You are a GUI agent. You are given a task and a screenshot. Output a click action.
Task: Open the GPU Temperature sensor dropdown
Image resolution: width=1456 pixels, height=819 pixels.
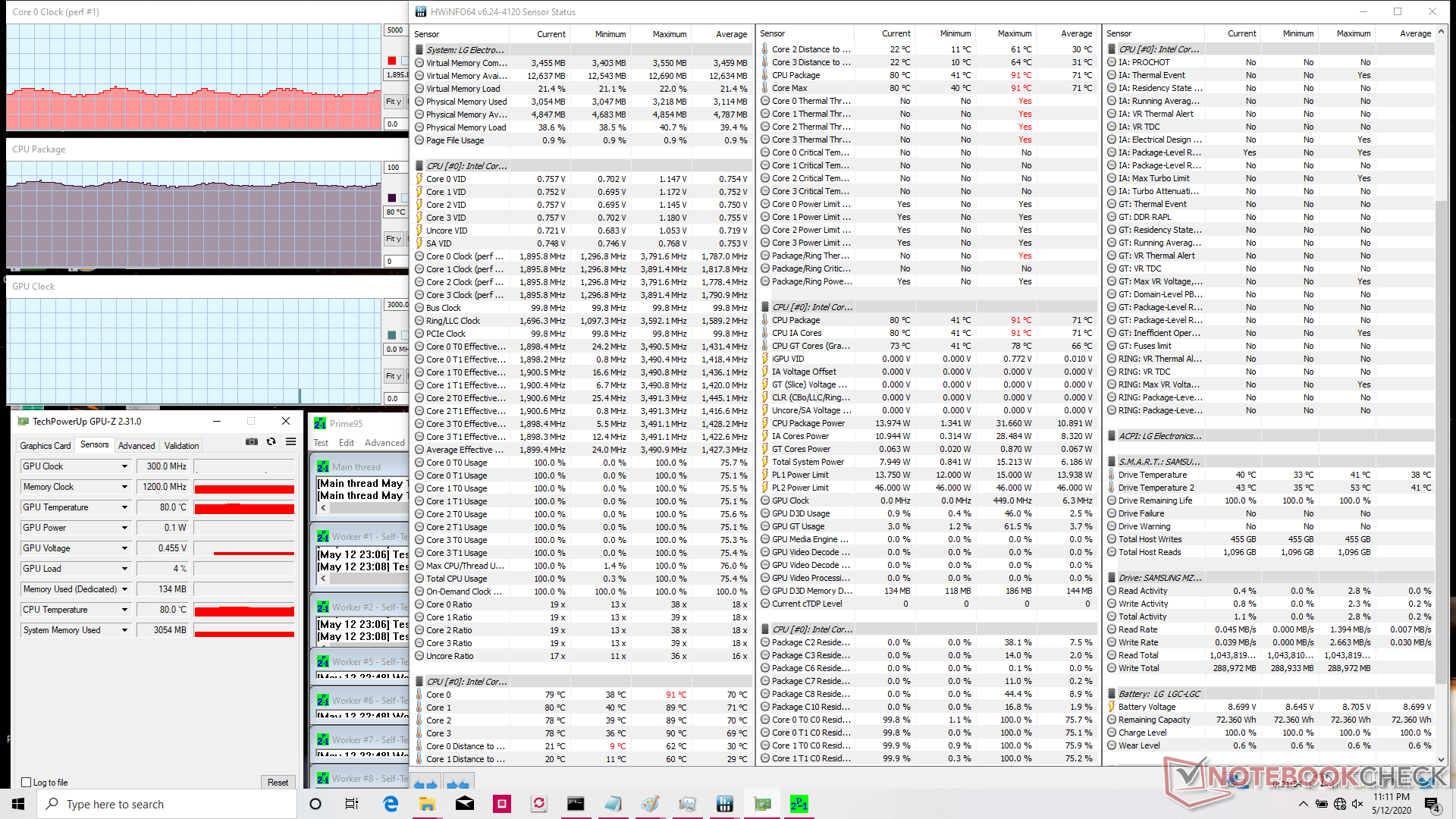tap(124, 507)
